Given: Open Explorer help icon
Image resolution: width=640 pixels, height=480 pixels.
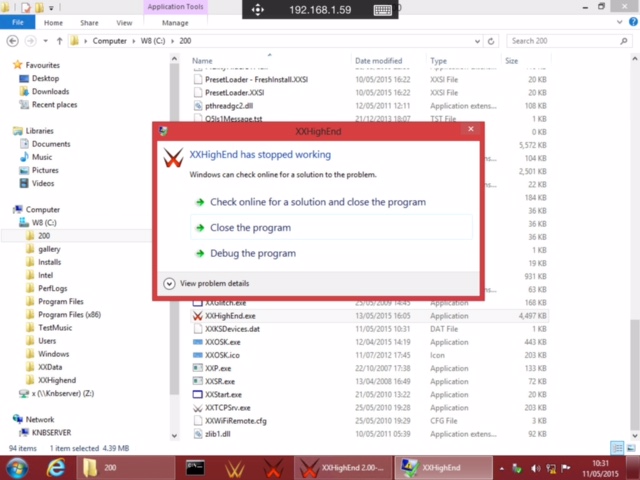Looking at the screenshot, I should tap(633, 22).
